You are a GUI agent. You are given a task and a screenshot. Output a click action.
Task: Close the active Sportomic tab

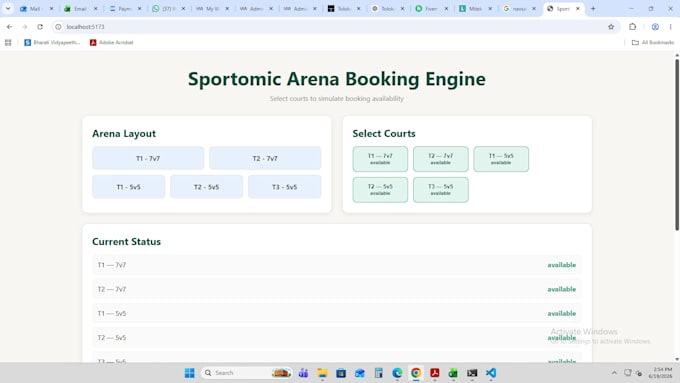coord(578,9)
